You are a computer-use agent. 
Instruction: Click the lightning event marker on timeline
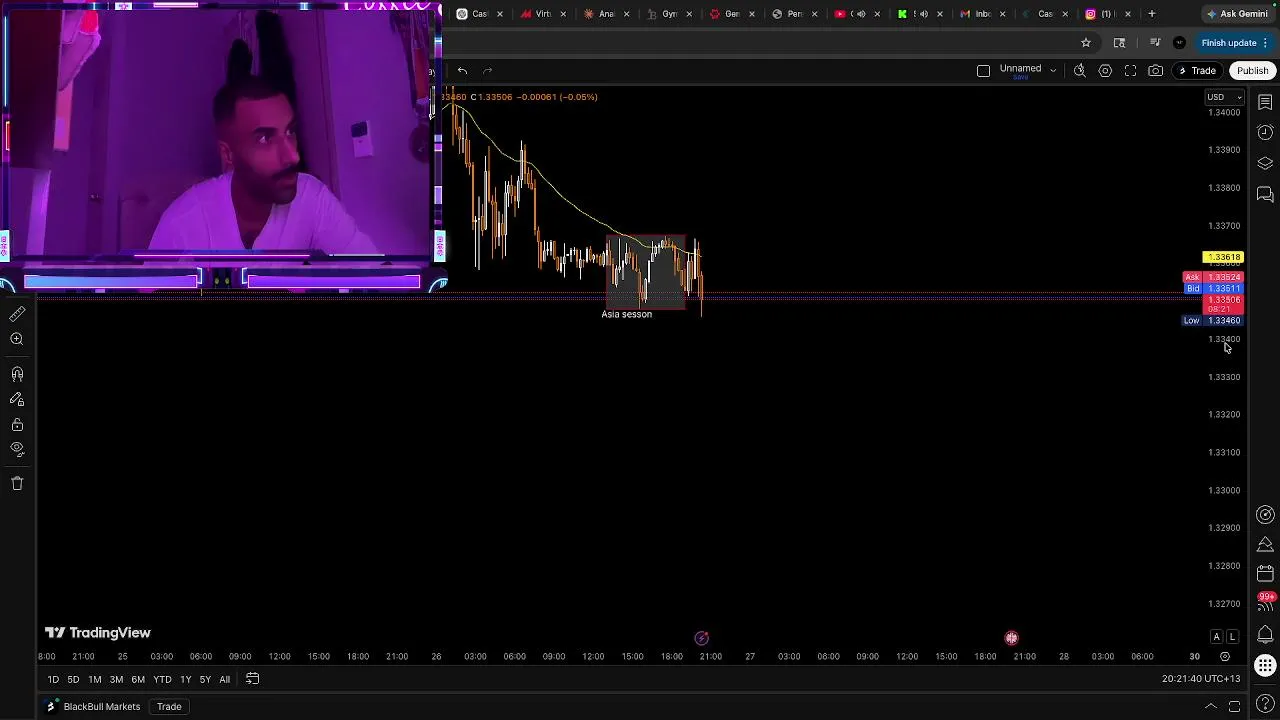coord(702,638)
